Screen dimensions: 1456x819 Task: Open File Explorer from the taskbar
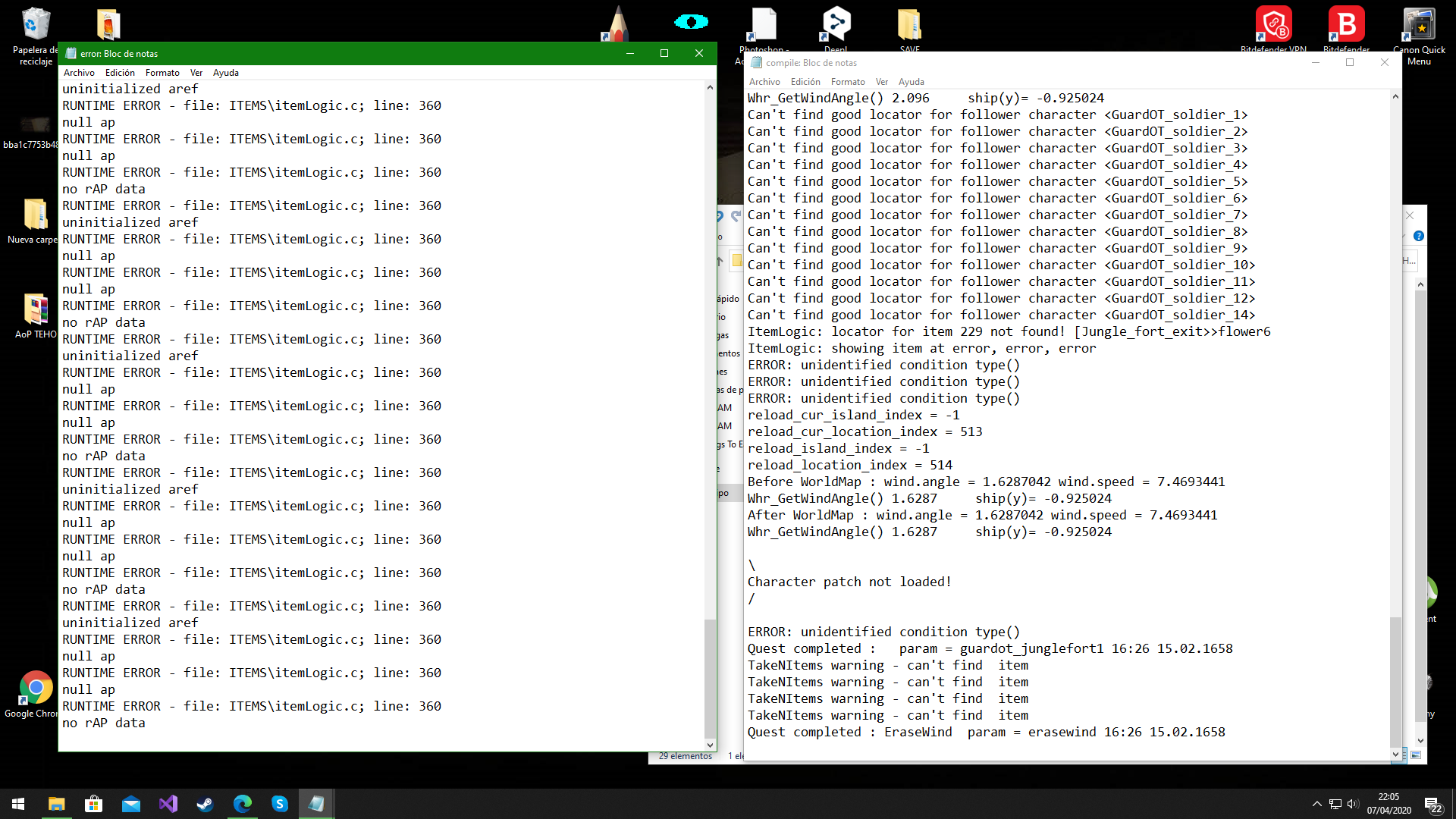tap(57, 804)
